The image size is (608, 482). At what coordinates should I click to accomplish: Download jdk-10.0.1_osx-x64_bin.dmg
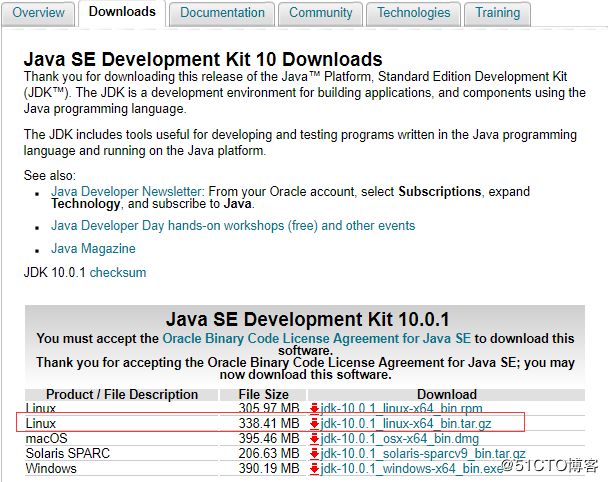click(400, 439)
